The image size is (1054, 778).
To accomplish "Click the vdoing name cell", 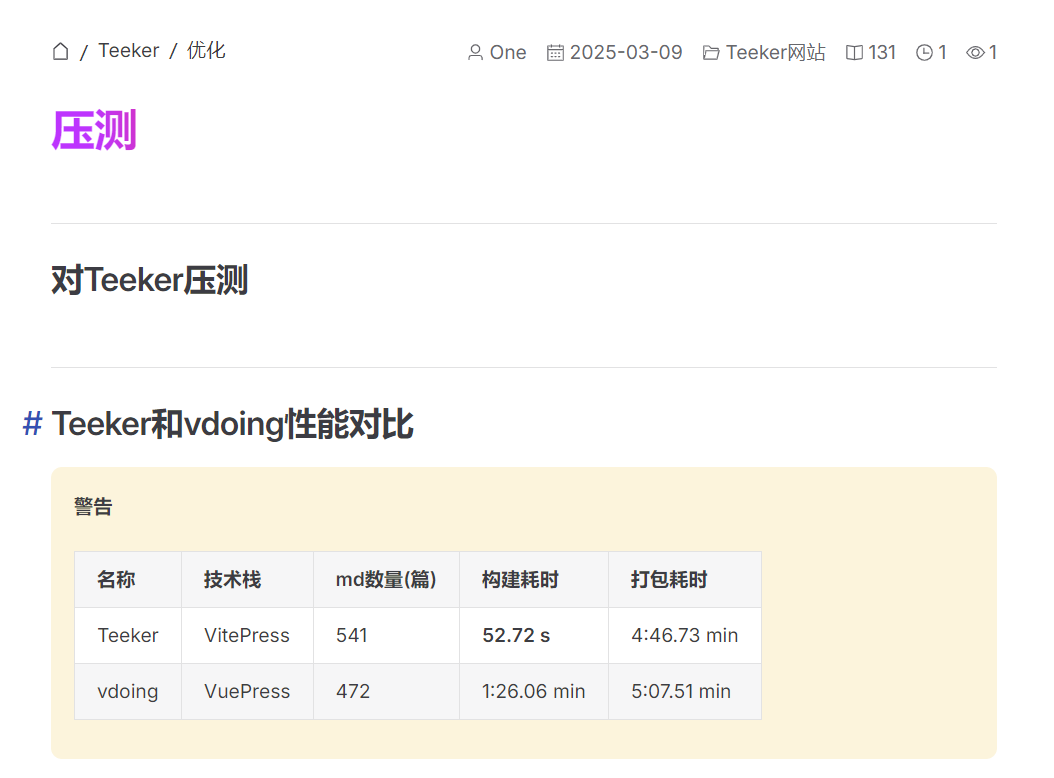I will [128, 691].
